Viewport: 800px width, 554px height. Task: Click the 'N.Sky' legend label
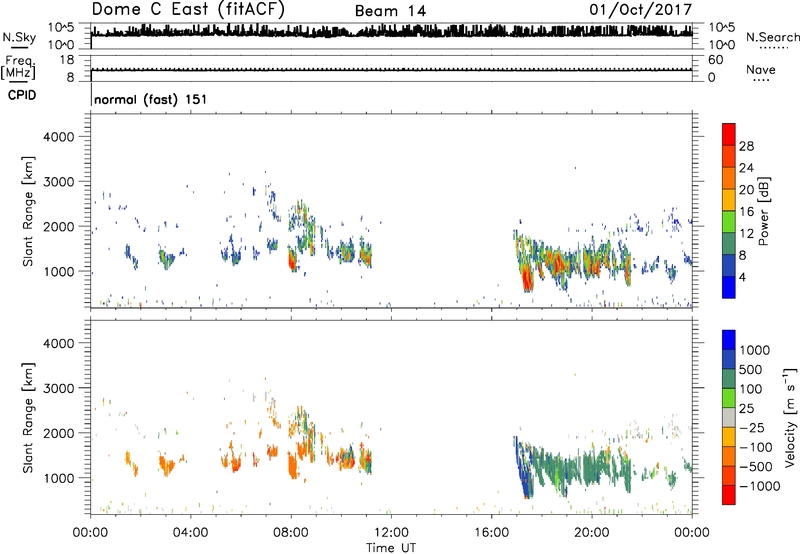(x=19, y=37)
